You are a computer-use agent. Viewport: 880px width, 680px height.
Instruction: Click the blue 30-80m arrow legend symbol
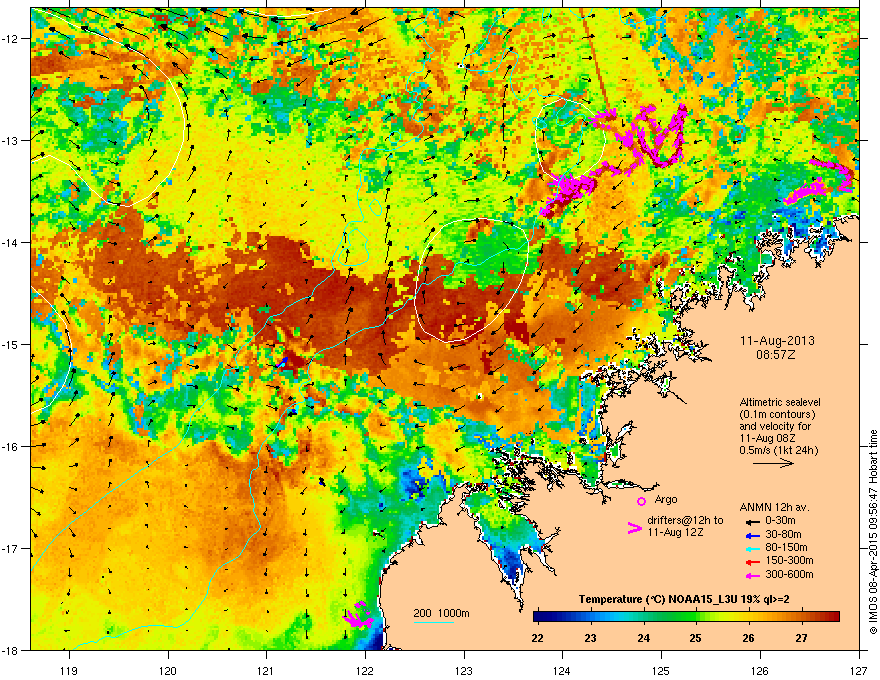[x=751, y=535]
